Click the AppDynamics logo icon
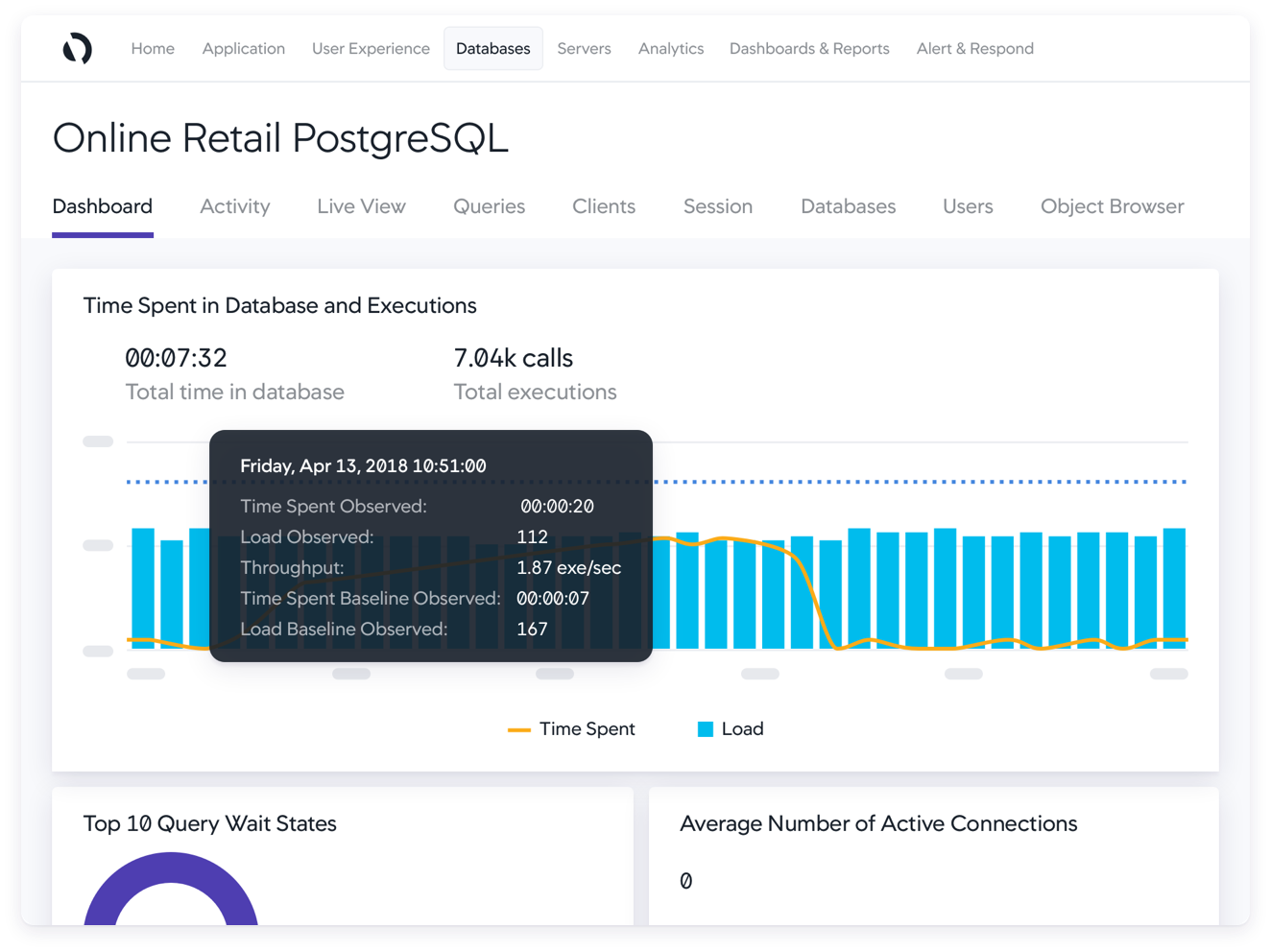Viewport: 1271px width, 952px height. (x=77, y=48)
